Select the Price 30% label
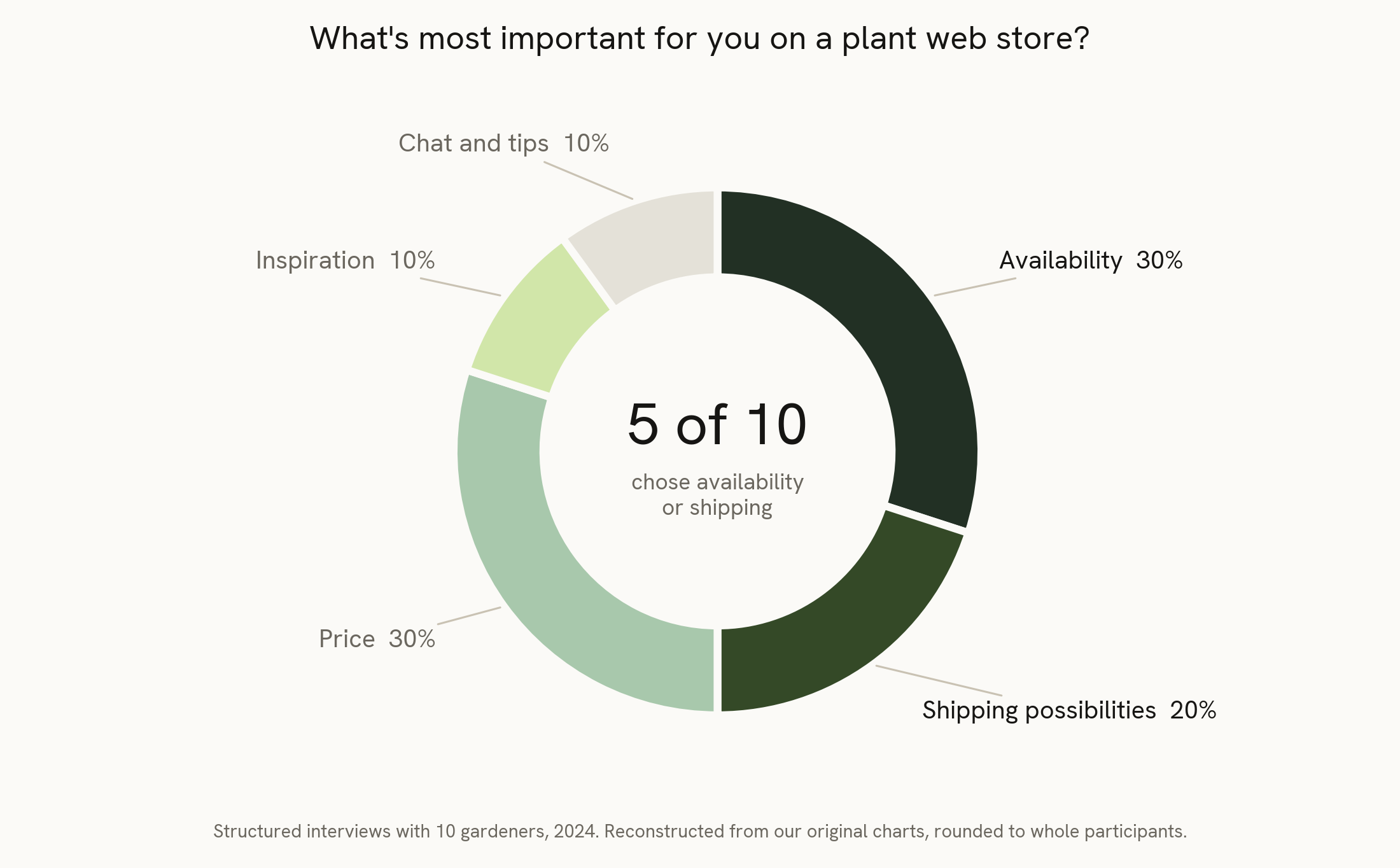The width and height of the screenshot is (1400, 868). pyautogui.click(x=377, y=639)
